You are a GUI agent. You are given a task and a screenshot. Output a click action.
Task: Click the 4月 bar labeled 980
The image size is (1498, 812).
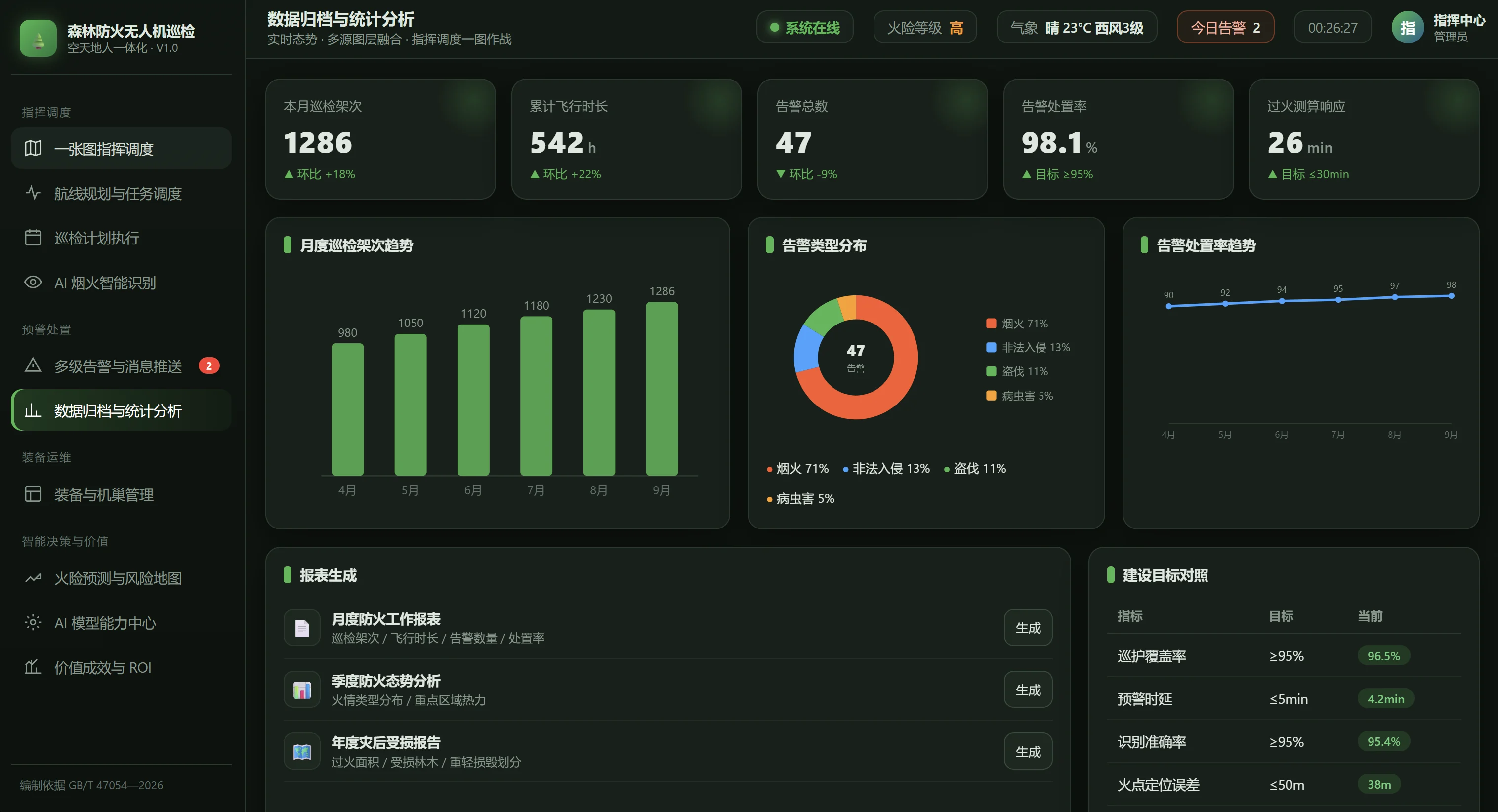point(348,410)
